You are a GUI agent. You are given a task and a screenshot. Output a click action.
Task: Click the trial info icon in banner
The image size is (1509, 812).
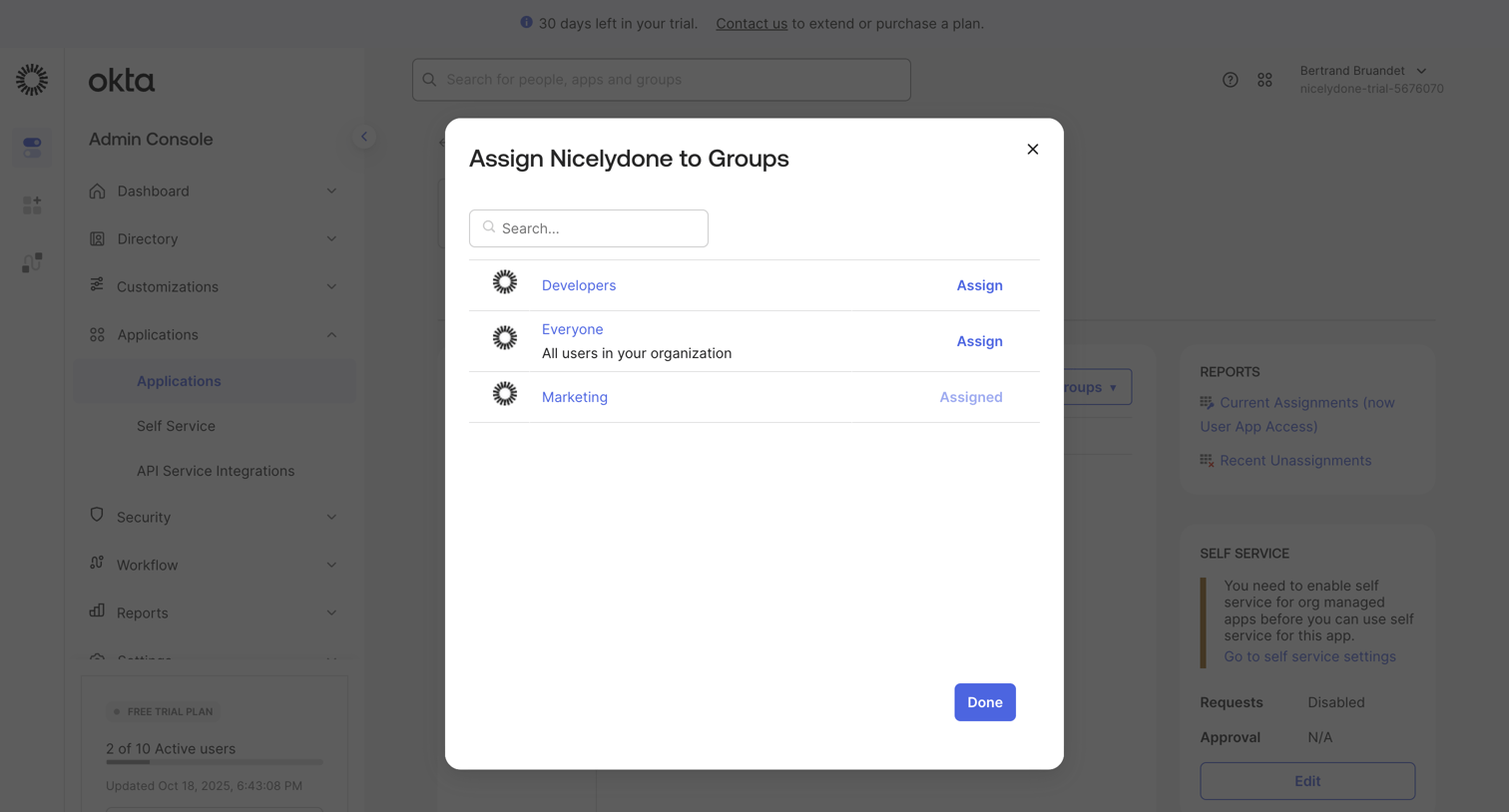[526, 22]
